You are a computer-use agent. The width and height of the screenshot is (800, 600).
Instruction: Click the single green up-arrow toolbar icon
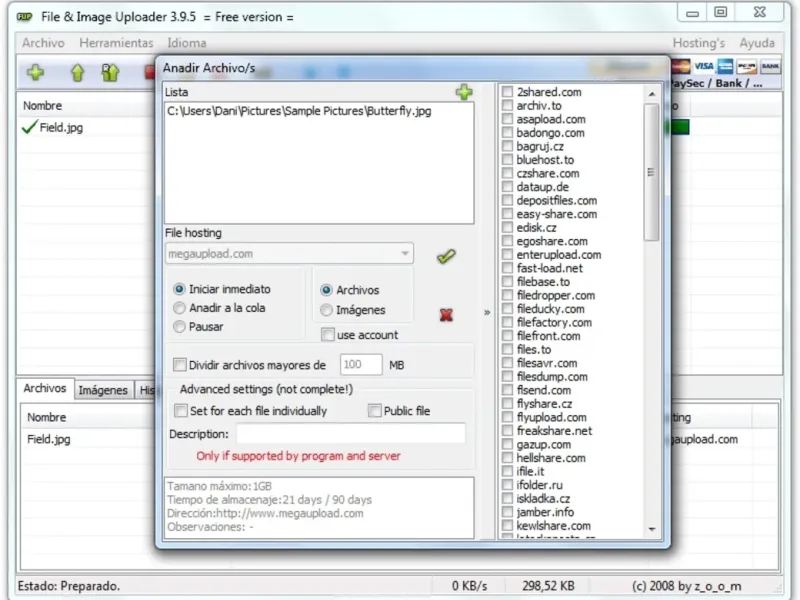78,73
